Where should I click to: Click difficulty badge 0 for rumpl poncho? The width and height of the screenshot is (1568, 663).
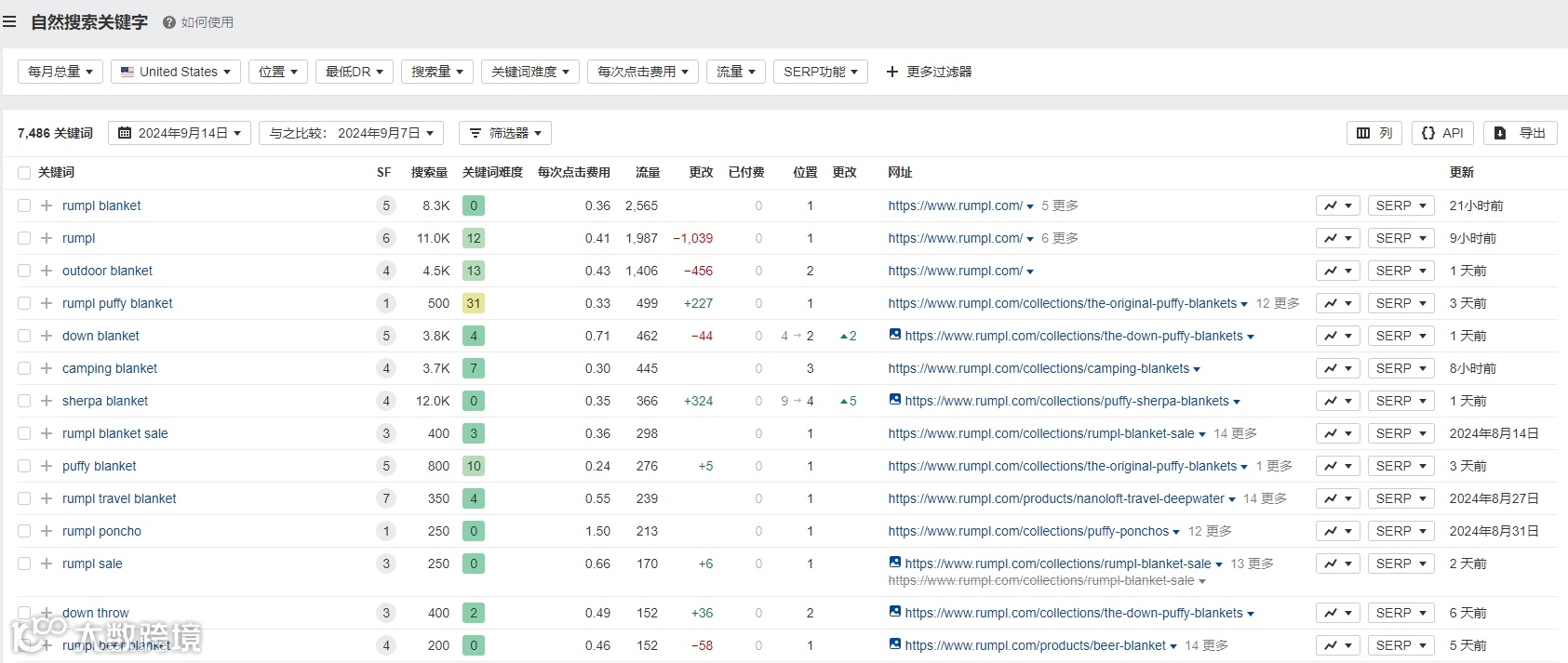474,531
